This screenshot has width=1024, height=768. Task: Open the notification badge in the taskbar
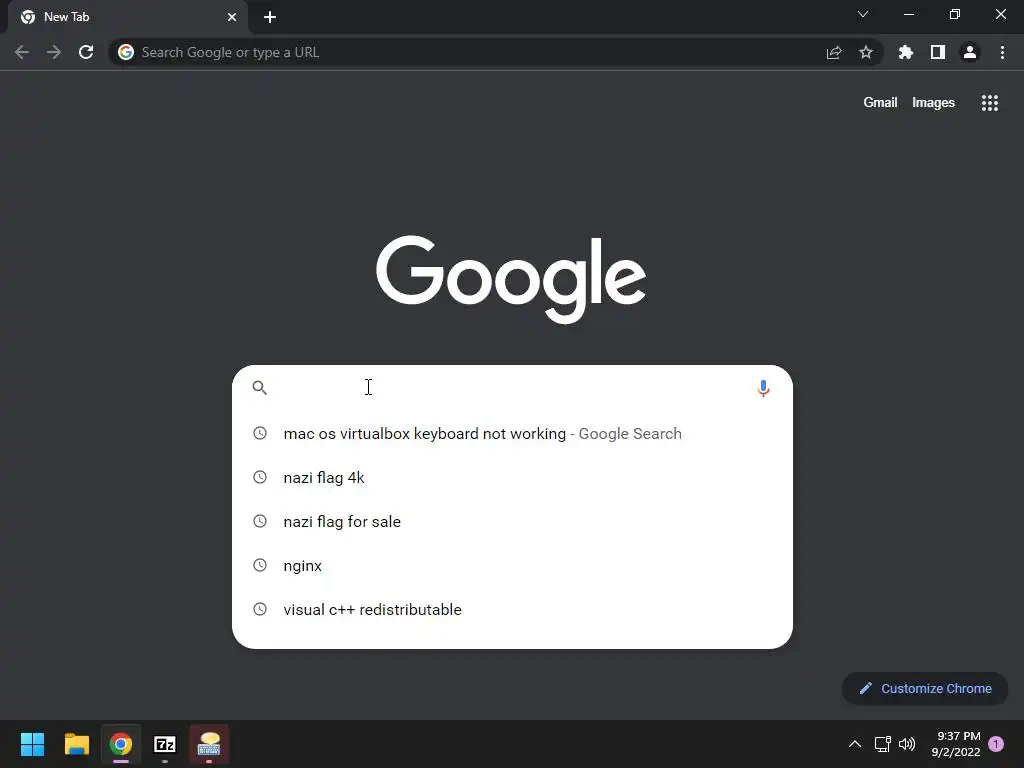click(x=996, y=743)
